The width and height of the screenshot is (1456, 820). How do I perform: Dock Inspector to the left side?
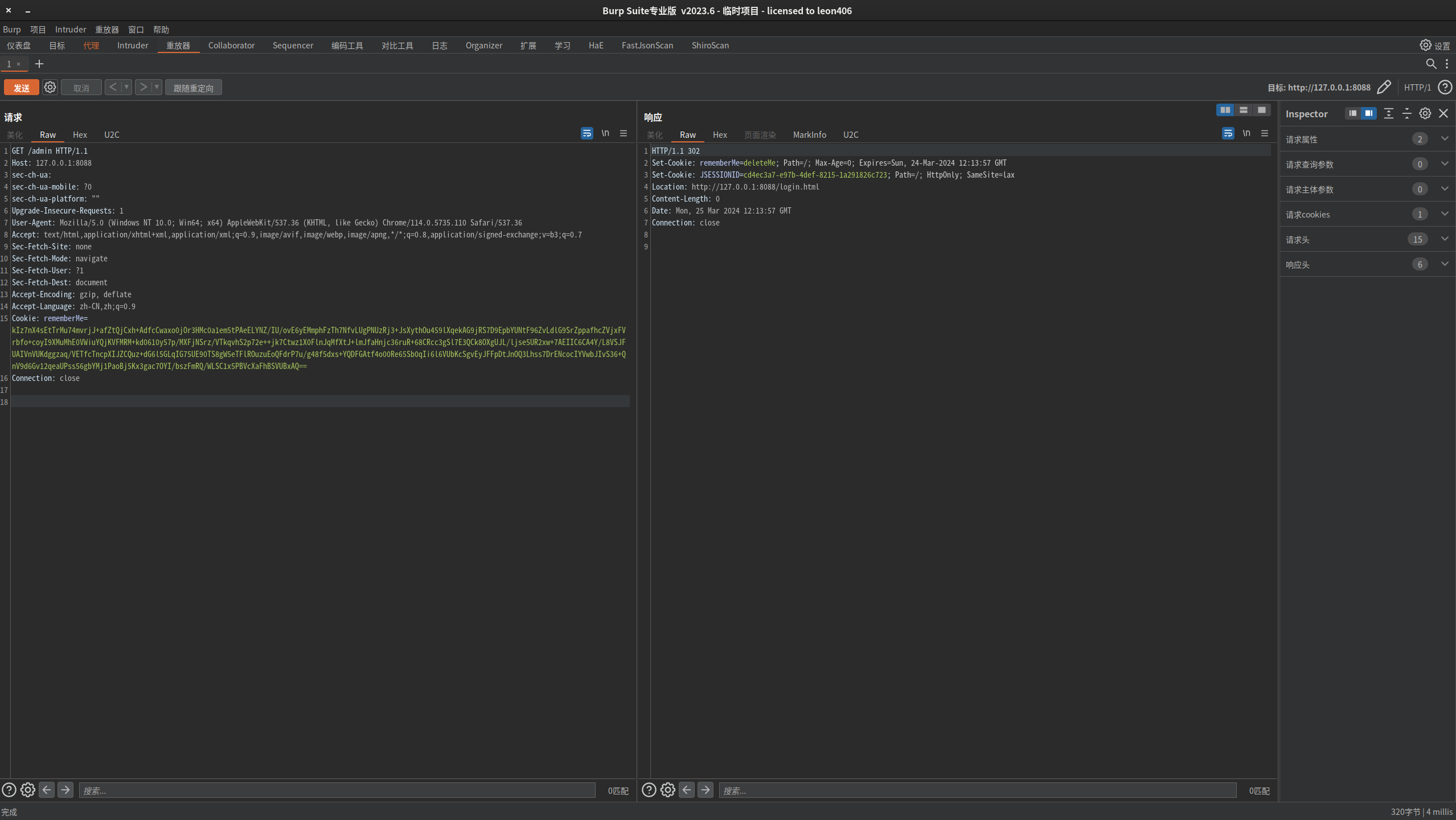pyautogui.click(x=1352, y=113)
